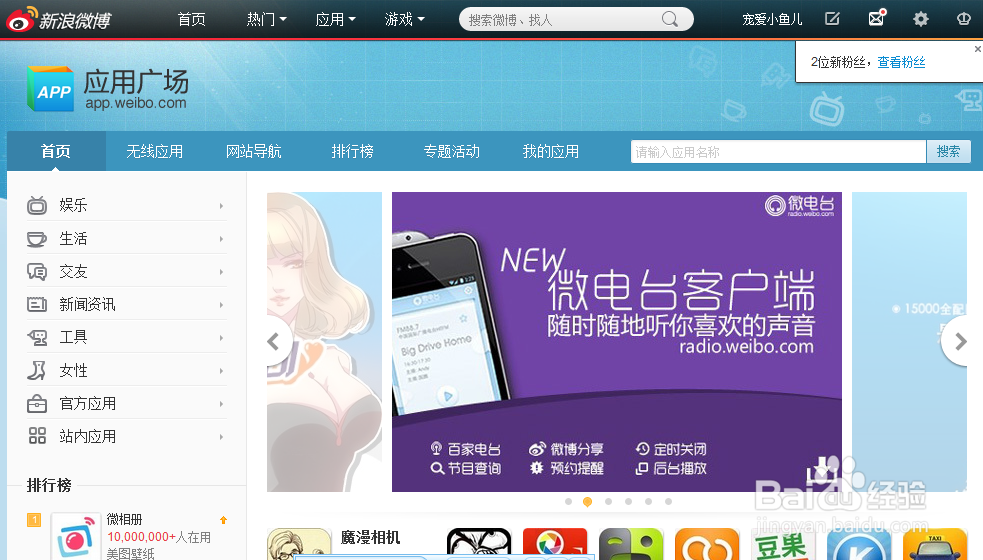Switch to the 我的应用 tab
The width and height of the screenshot is (983, 560).
[550, 151]
